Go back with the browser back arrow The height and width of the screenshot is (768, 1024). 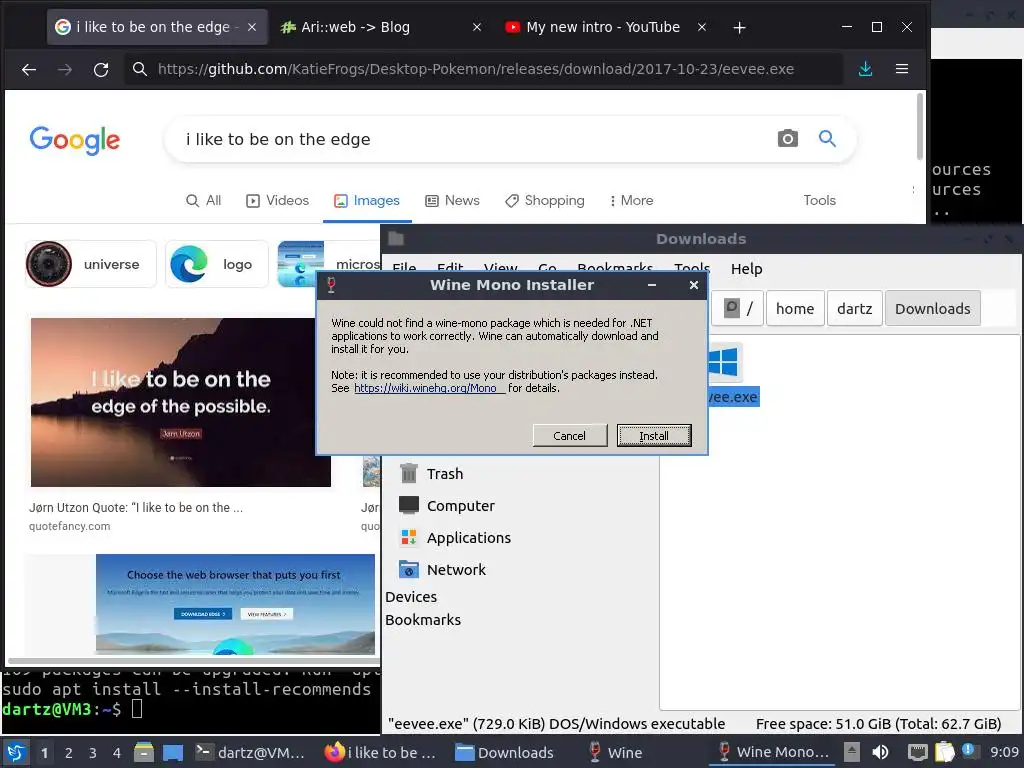28,69
